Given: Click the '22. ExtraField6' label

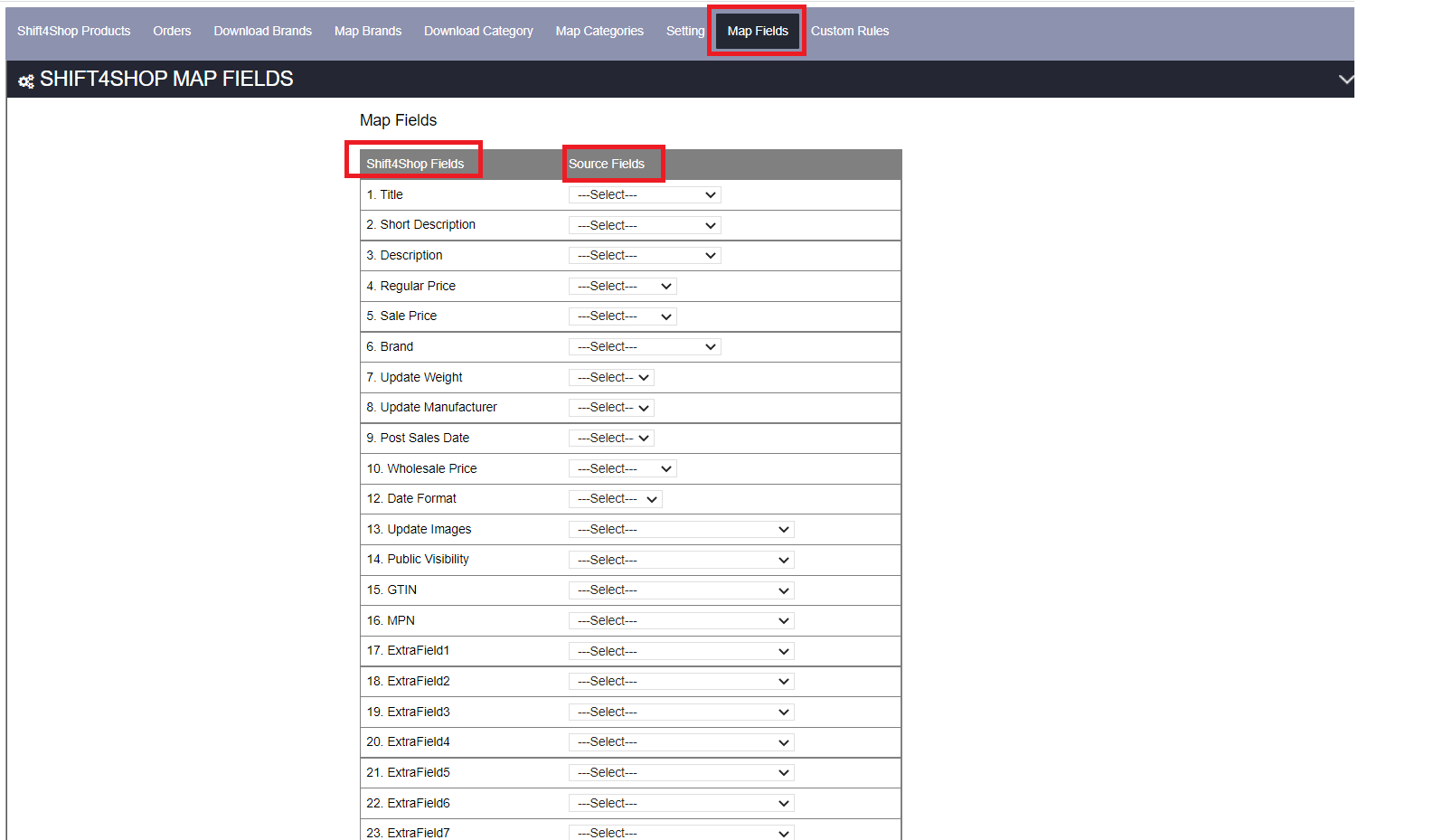Looking at the screenshot, I should 408,803.
